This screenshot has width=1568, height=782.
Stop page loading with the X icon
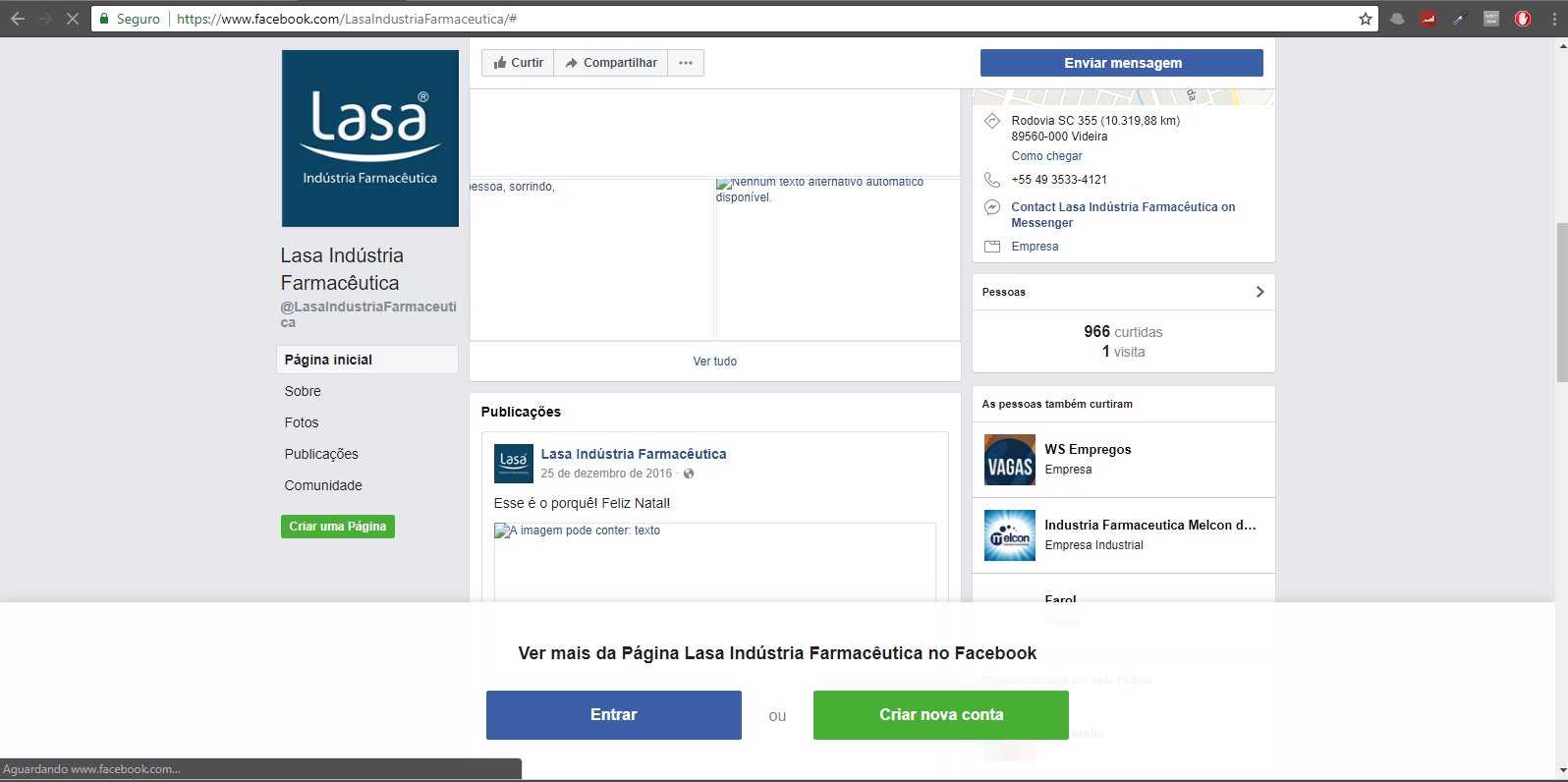click(x=73, y=19)
